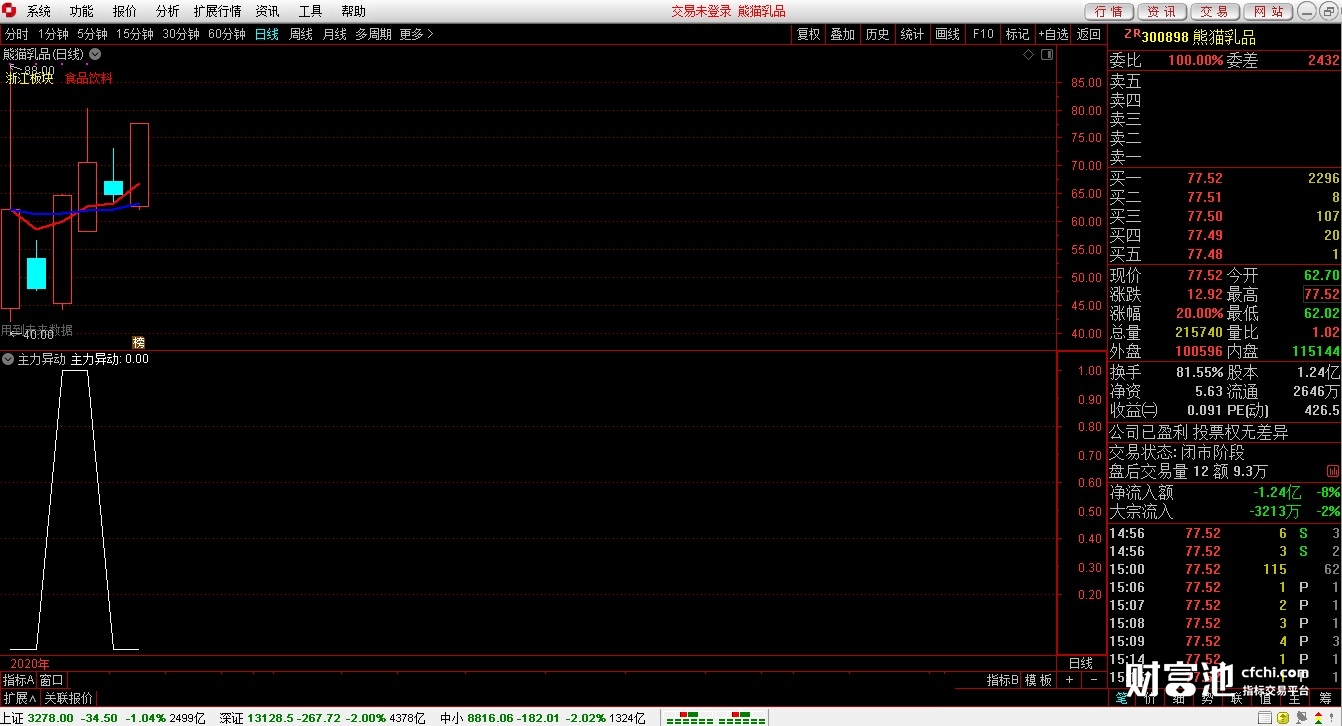
Task: Select the 关联报价 tab
Action: point(69,698)
